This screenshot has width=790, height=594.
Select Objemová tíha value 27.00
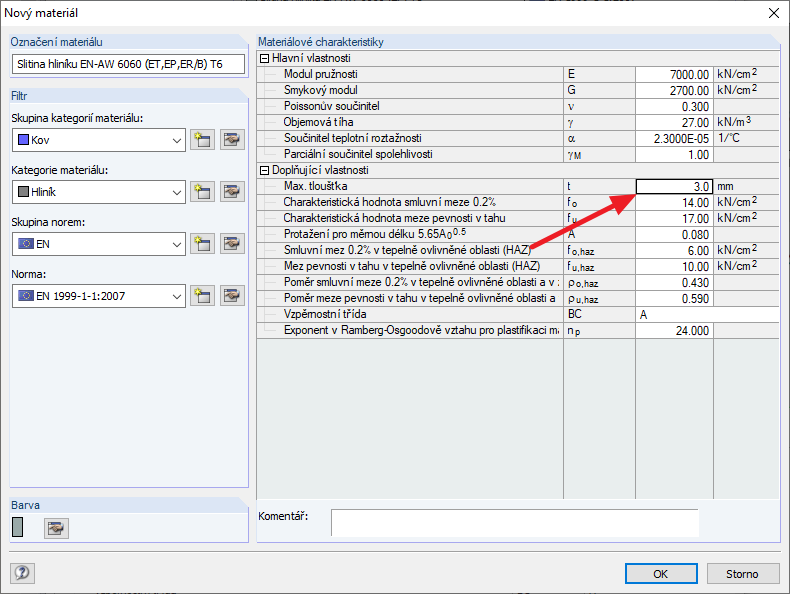[x=674, y=122]
